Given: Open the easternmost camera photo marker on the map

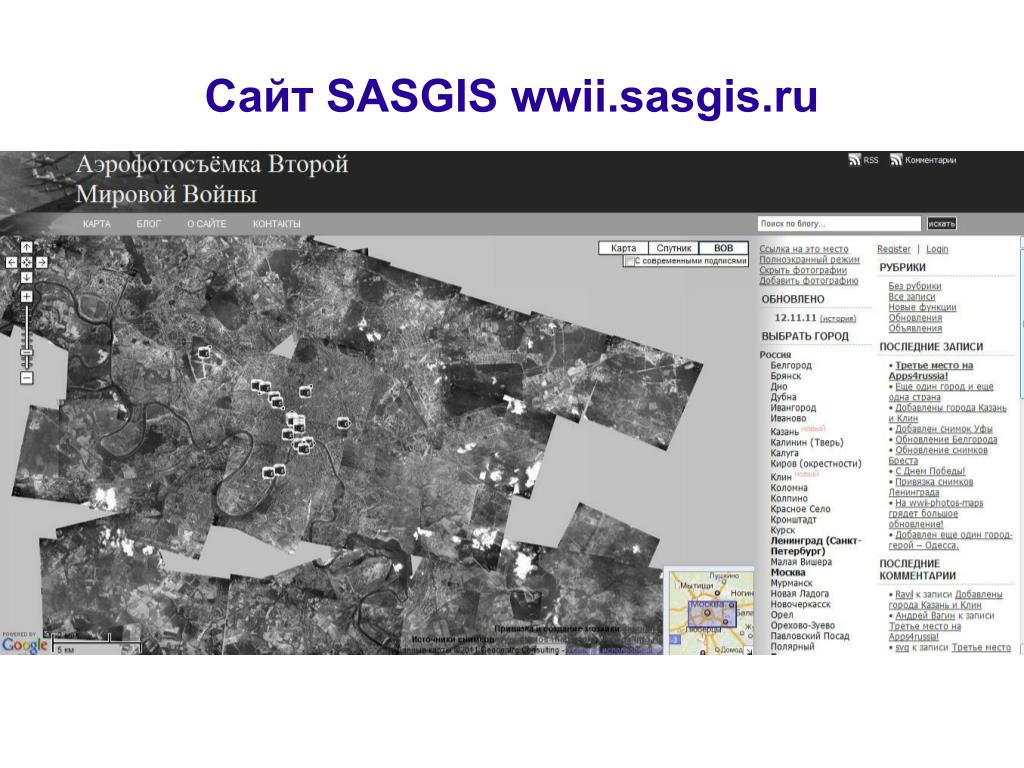Looking at the screenshot, I should [x=343, y=424].
